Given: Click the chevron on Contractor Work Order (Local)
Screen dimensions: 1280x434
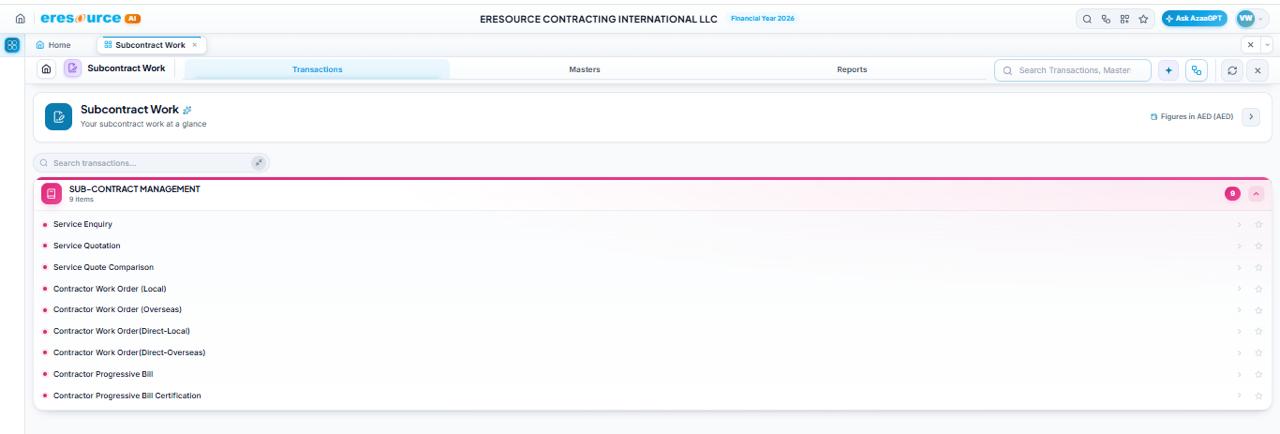Looking at the screenshot, I should [1241, 288].
